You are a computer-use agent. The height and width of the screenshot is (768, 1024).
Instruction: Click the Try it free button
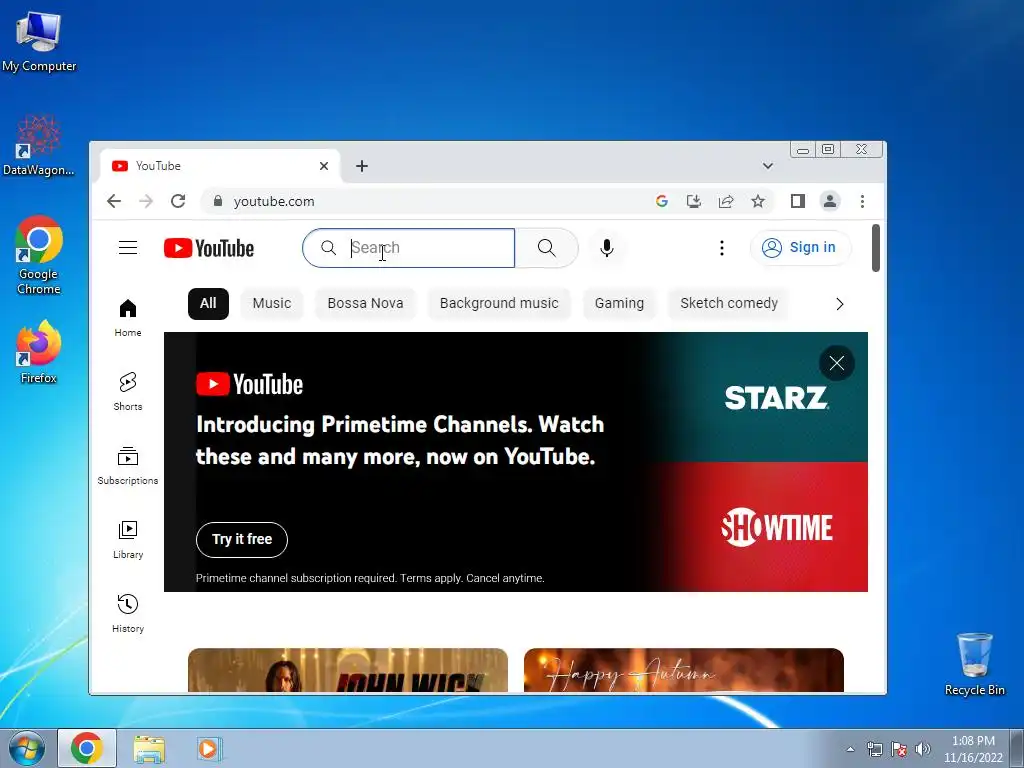[242, 539]
